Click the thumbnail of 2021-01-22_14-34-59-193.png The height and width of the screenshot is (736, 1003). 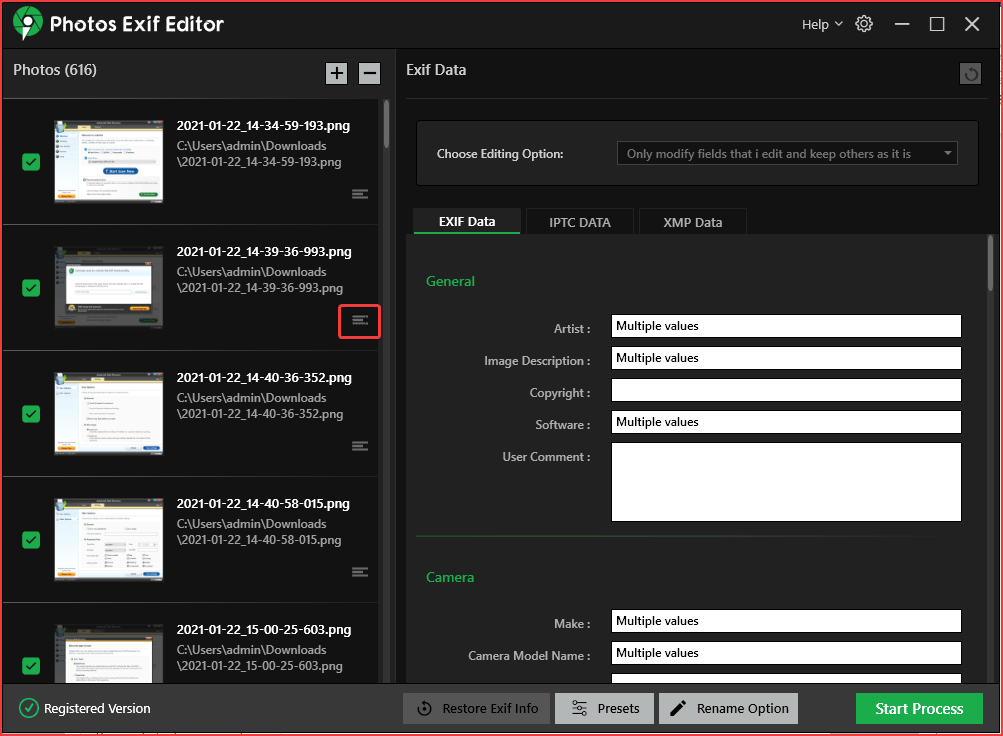[108, 161]
